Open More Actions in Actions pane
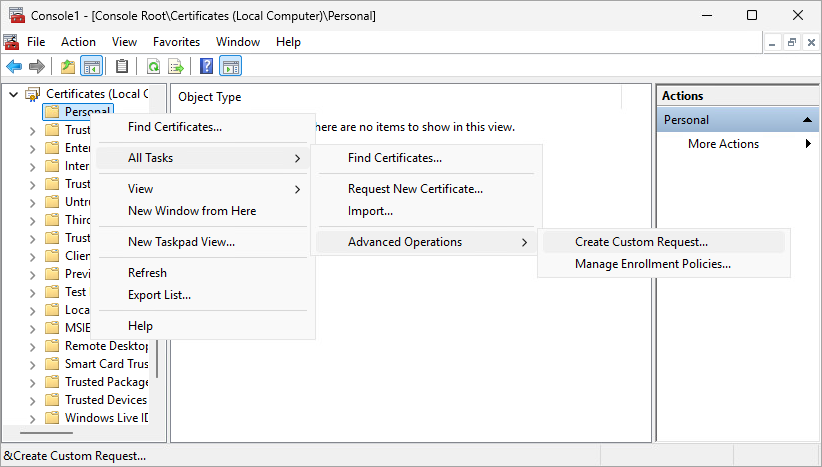The image size is (822, 467). click(x=723, y=144)
